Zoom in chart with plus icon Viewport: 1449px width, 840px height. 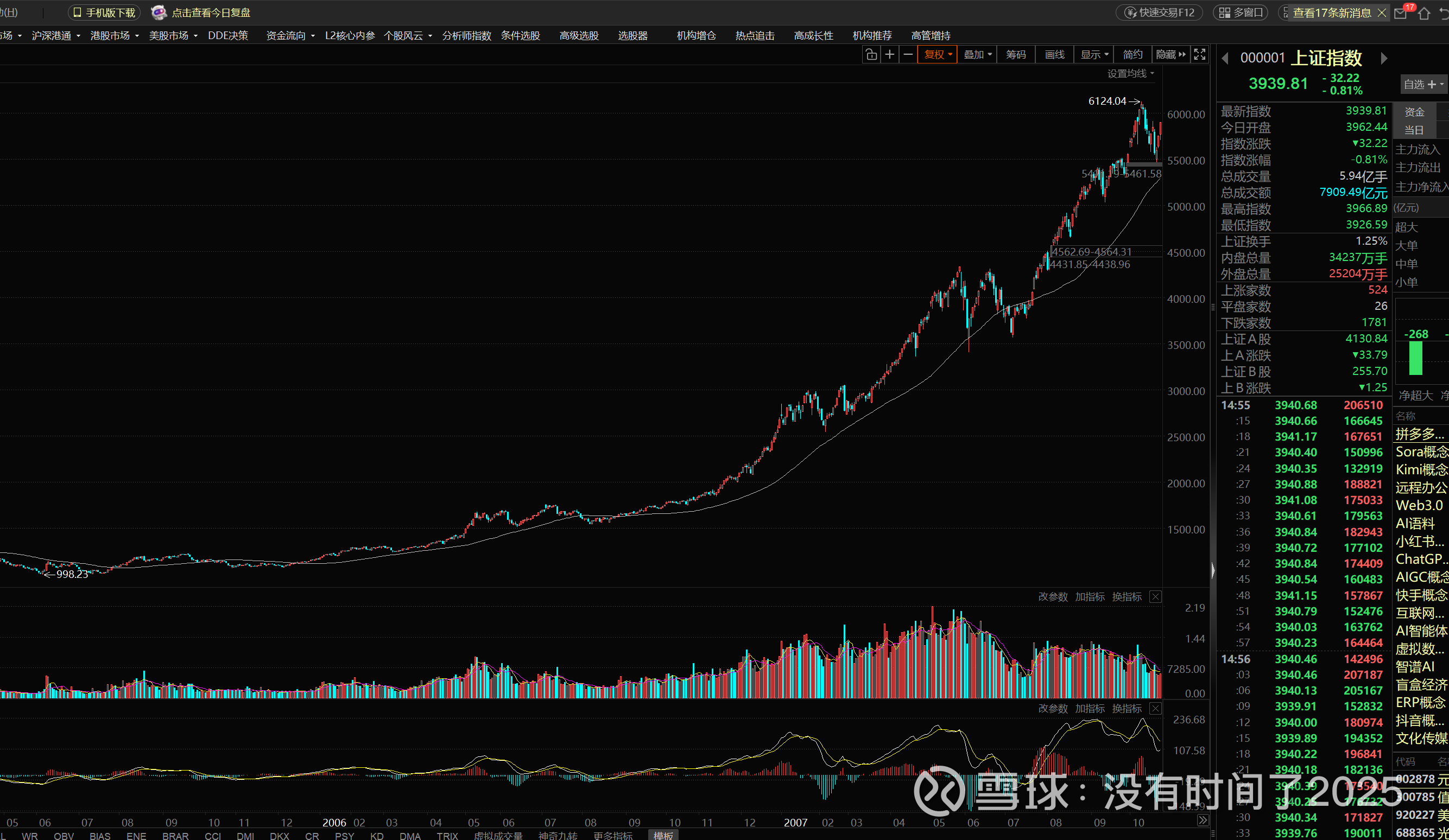point(889,55)
